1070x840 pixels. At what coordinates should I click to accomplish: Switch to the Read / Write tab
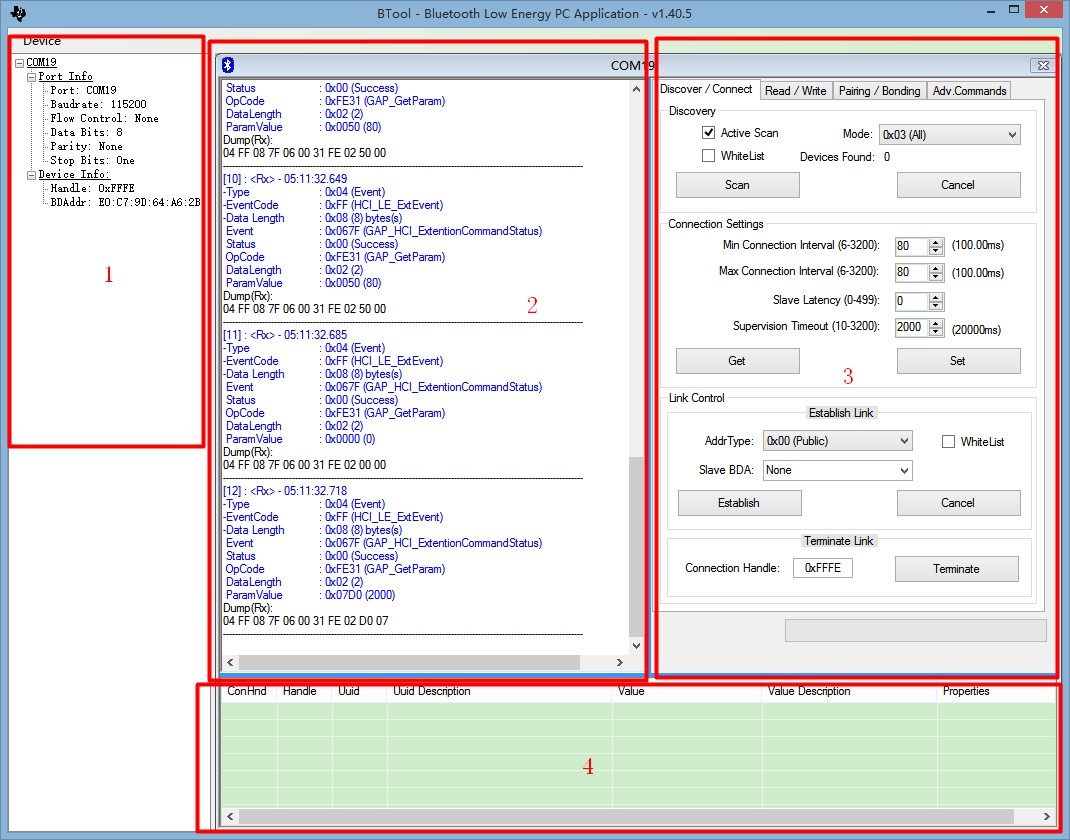796,91
